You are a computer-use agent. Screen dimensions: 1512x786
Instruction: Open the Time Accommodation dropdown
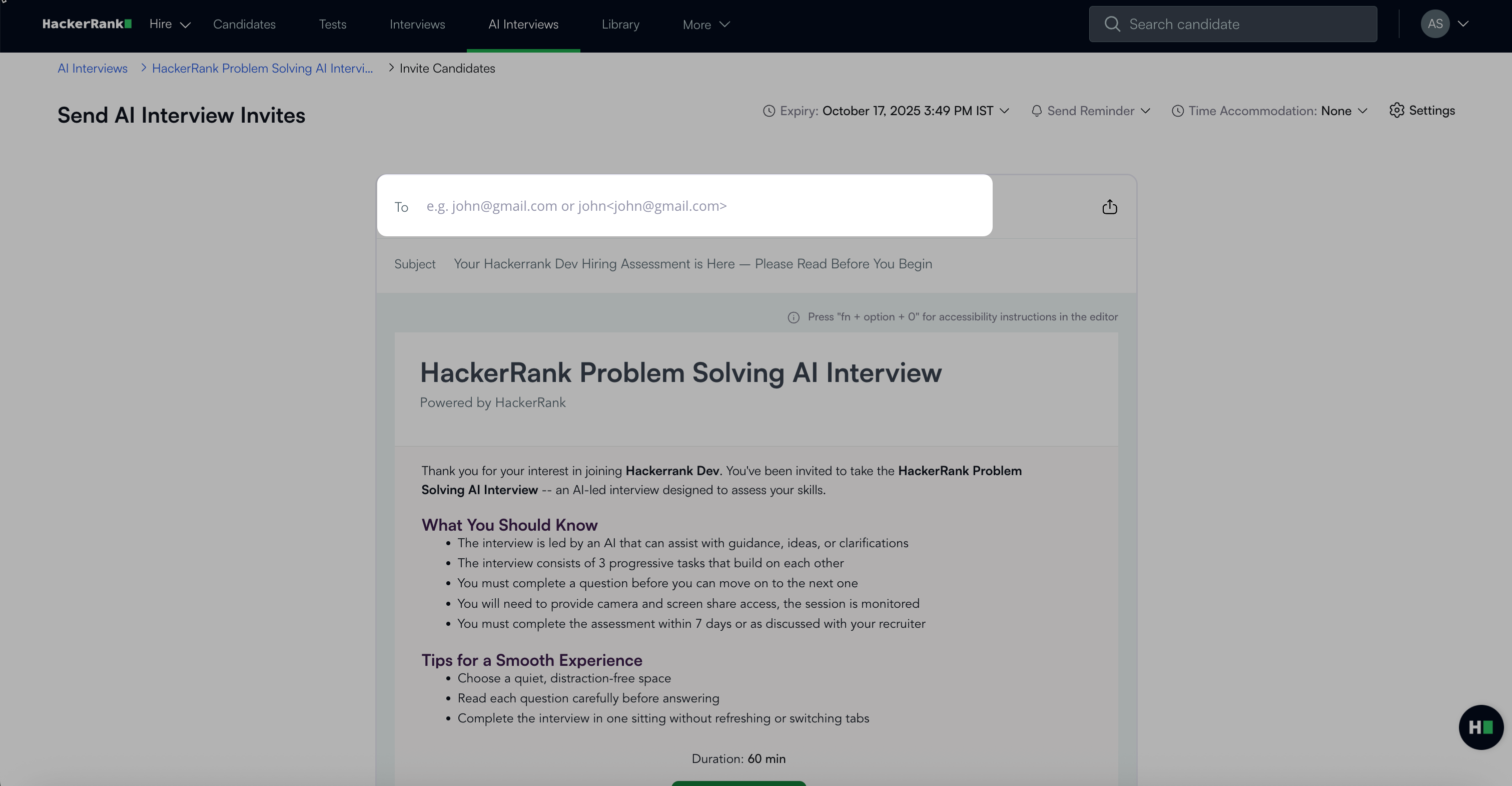pos(1269,111)
